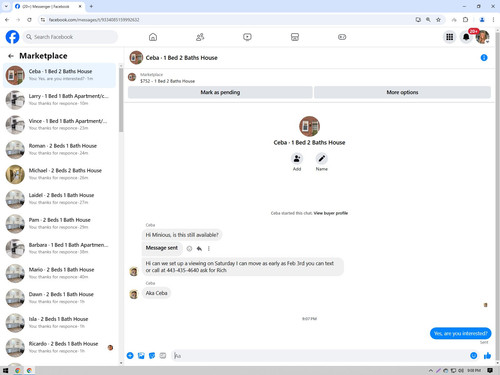Open the Laidel 2 Beds 1 Bath conversation
This screenshot has height=375, width=500.
pyautogui.click(x=59, y=199)
